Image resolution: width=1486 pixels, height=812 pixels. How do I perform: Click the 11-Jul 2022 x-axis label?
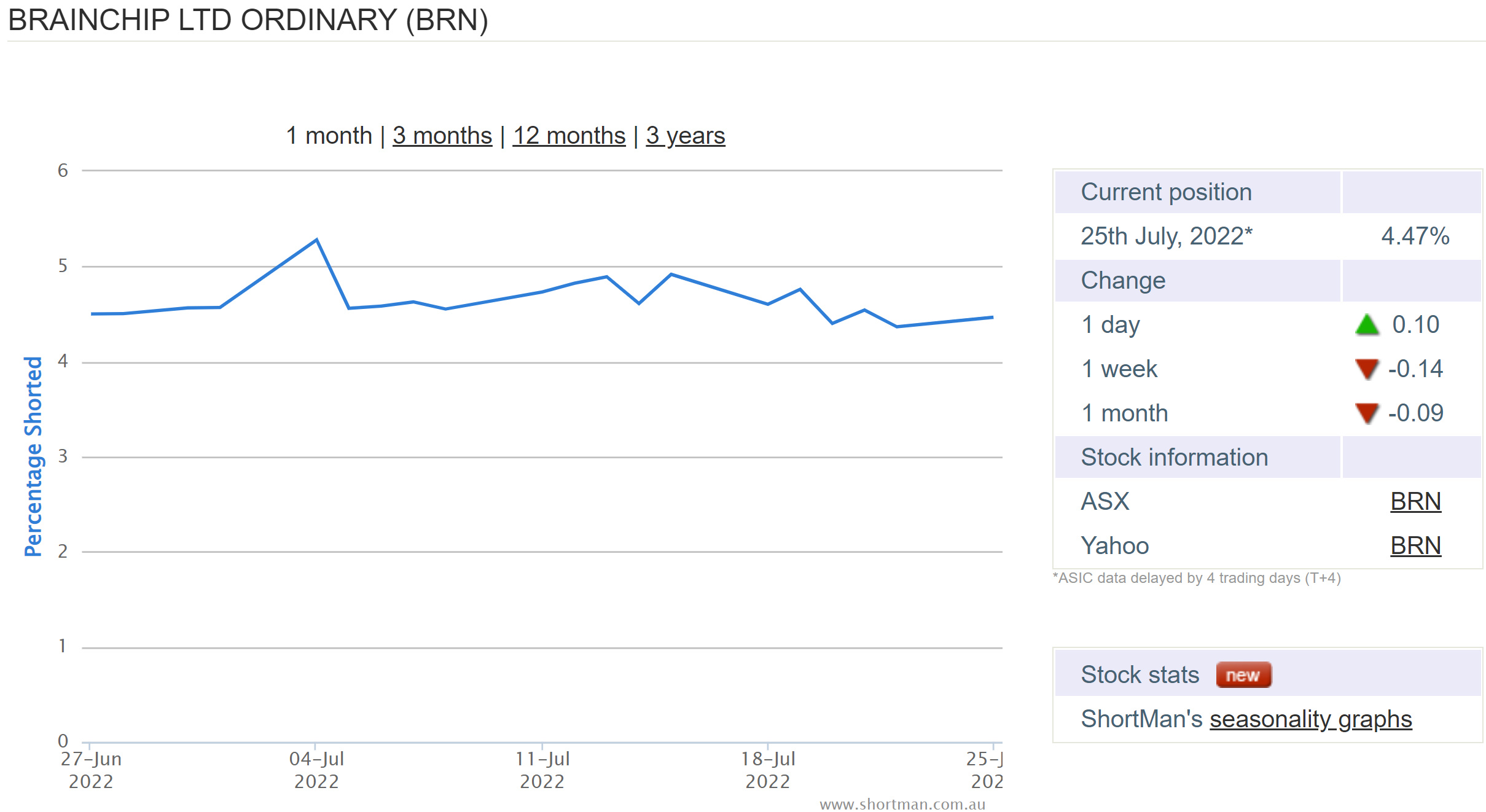[x=542, y=770]
